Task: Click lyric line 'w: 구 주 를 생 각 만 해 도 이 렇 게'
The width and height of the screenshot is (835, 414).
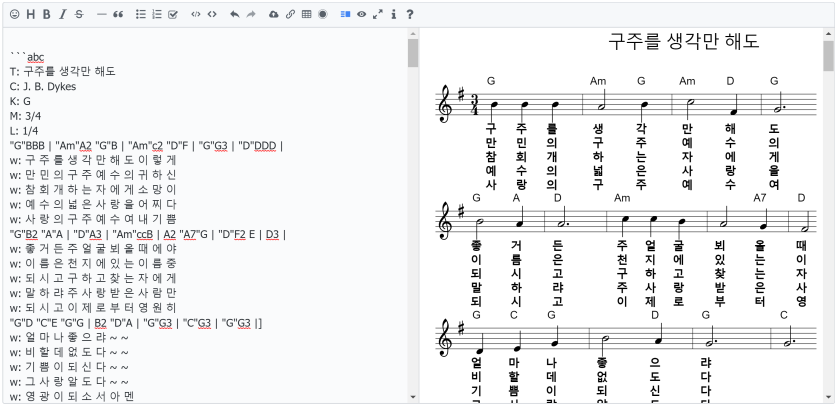Action: click(x=93, y=160)
